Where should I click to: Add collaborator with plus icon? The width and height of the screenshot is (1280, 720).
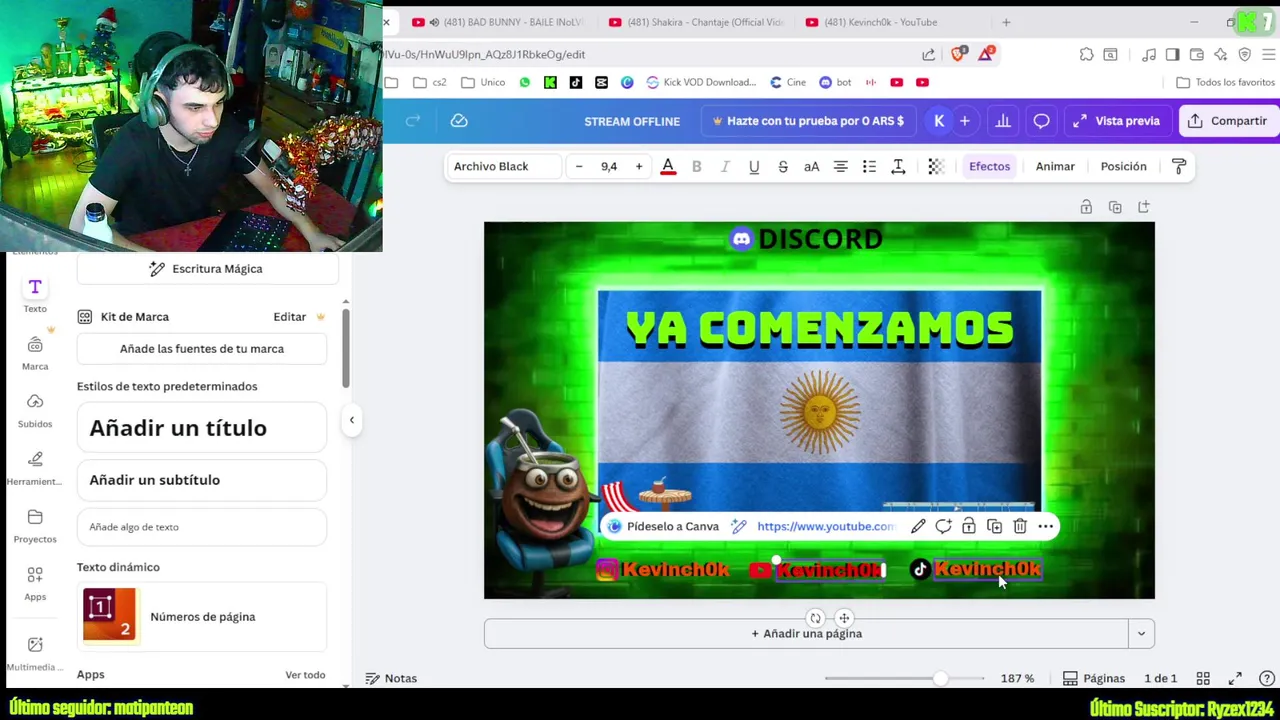pyautogui.click(x=965, y=121)
